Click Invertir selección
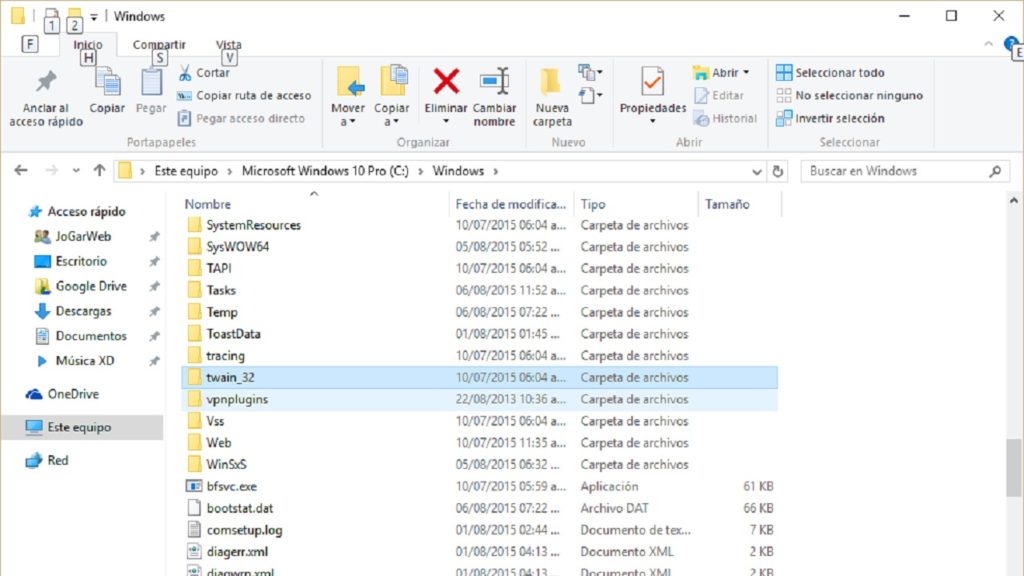 (x=830, y=118)
